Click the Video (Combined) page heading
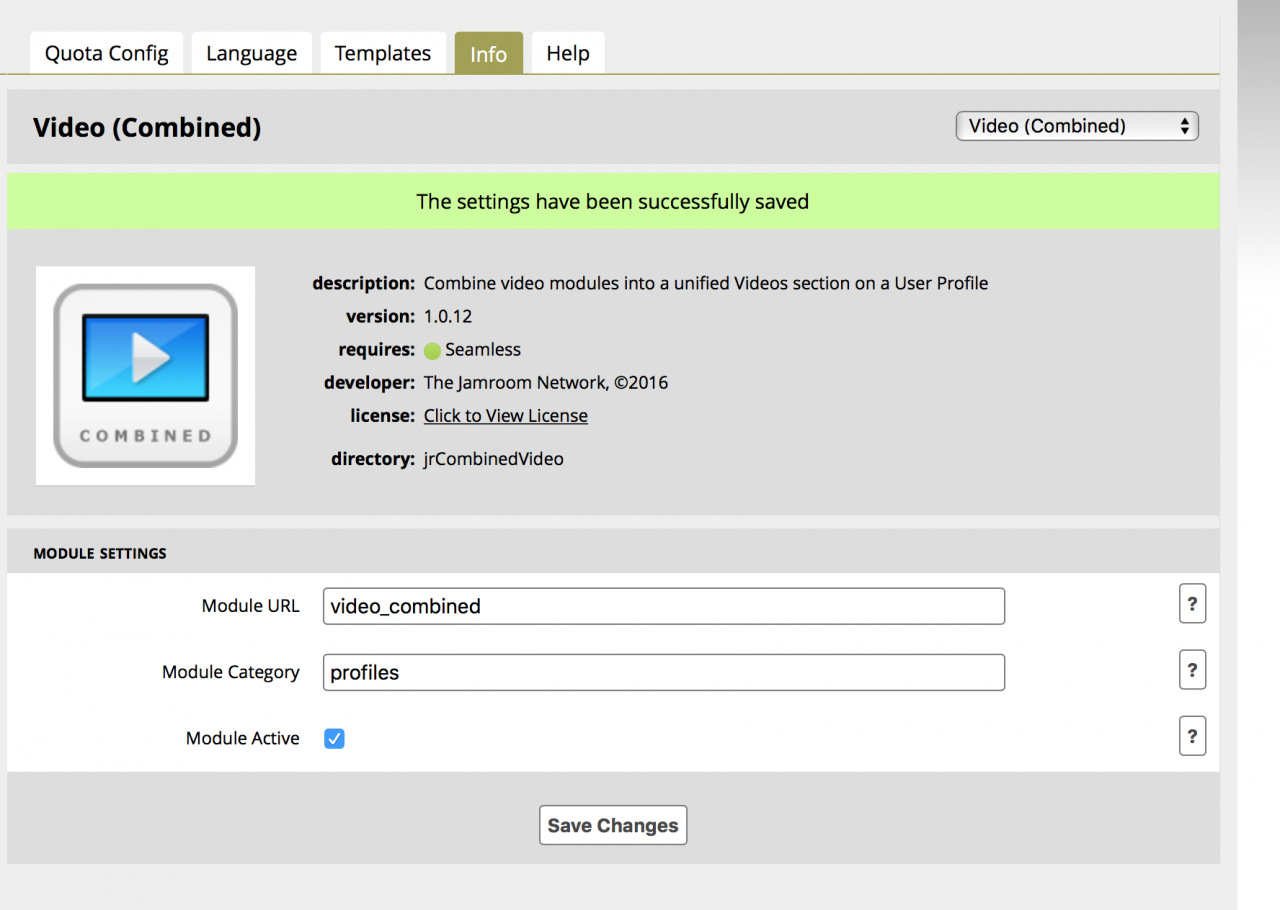This screenshot has height=910, width=1280. (x=147, y=128)
